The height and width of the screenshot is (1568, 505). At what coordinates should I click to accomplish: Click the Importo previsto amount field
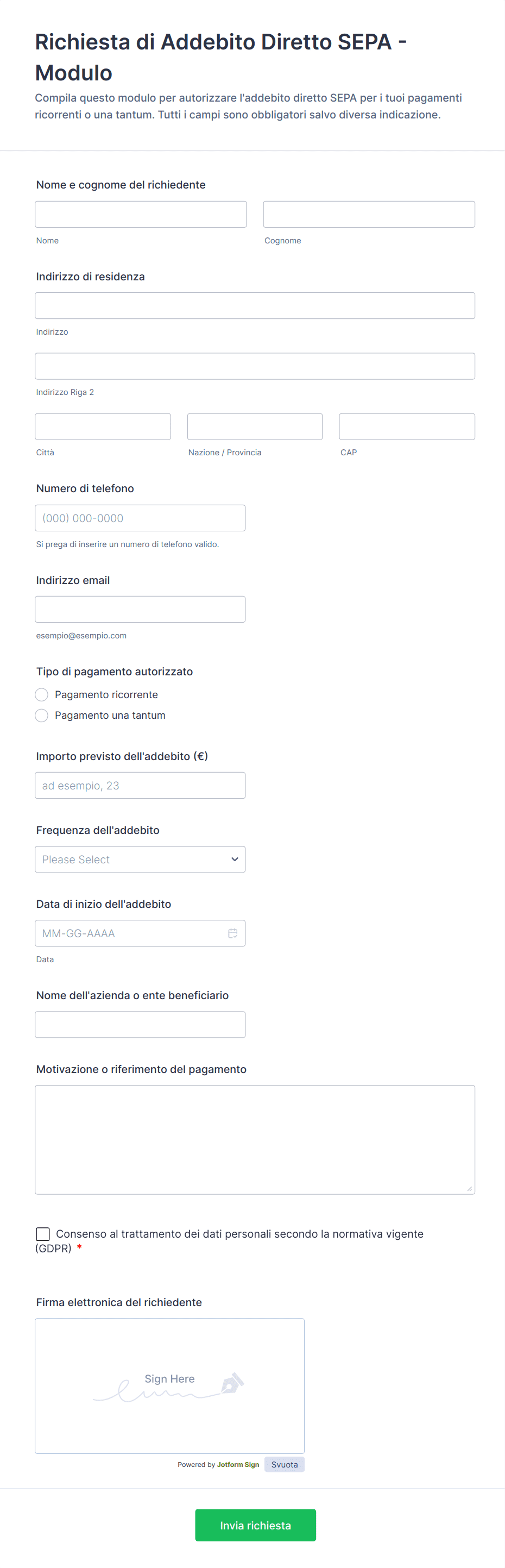[x=140, y=785]
